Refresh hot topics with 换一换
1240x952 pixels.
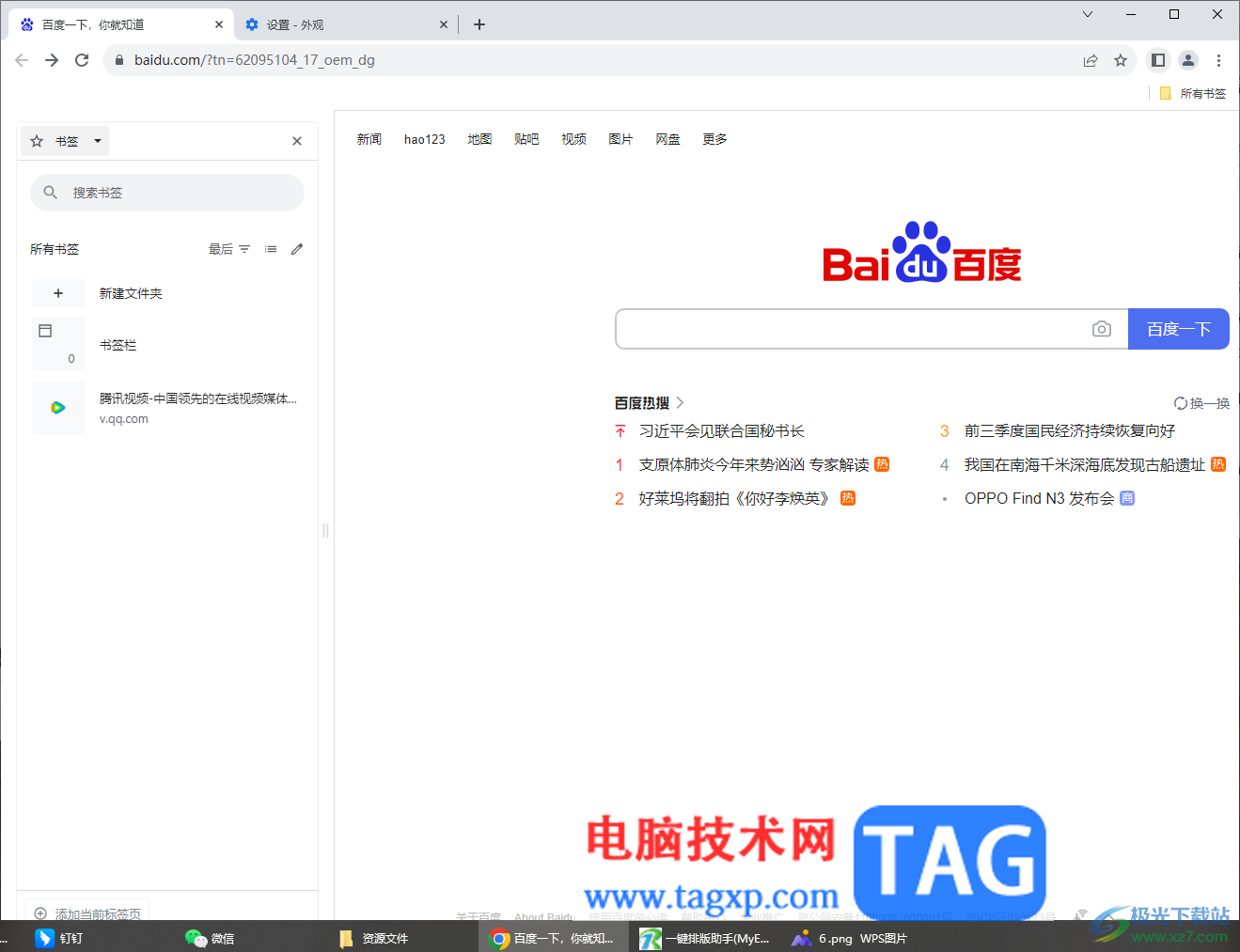[1201, 403]
